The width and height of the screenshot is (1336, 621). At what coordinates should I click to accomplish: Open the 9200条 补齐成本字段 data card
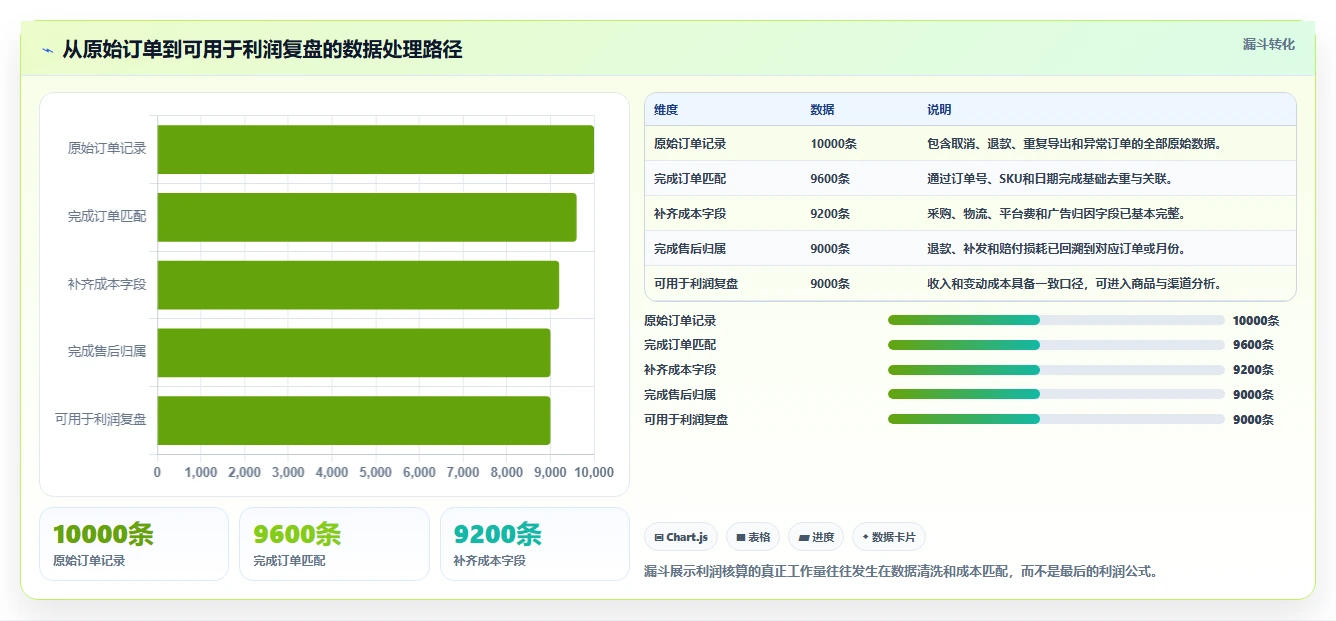click(535, 544)
